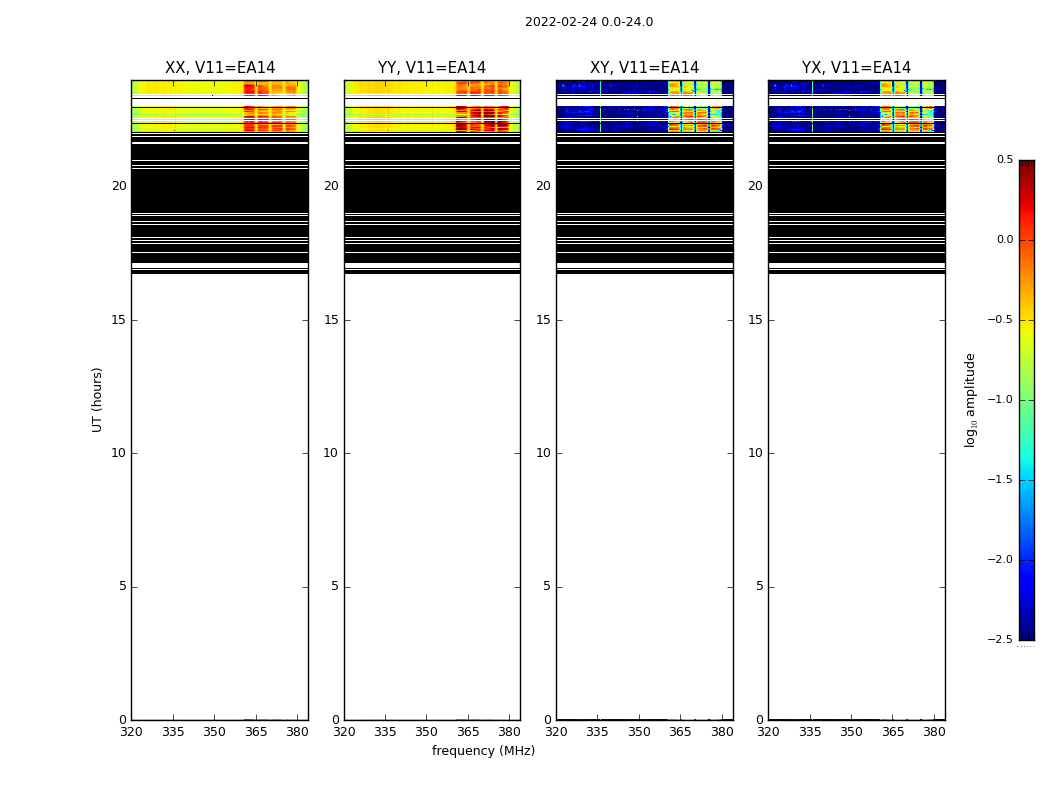Click the YX panel blue spectrogram area
The image size is (1050, 800).
[x=824, y=118]
